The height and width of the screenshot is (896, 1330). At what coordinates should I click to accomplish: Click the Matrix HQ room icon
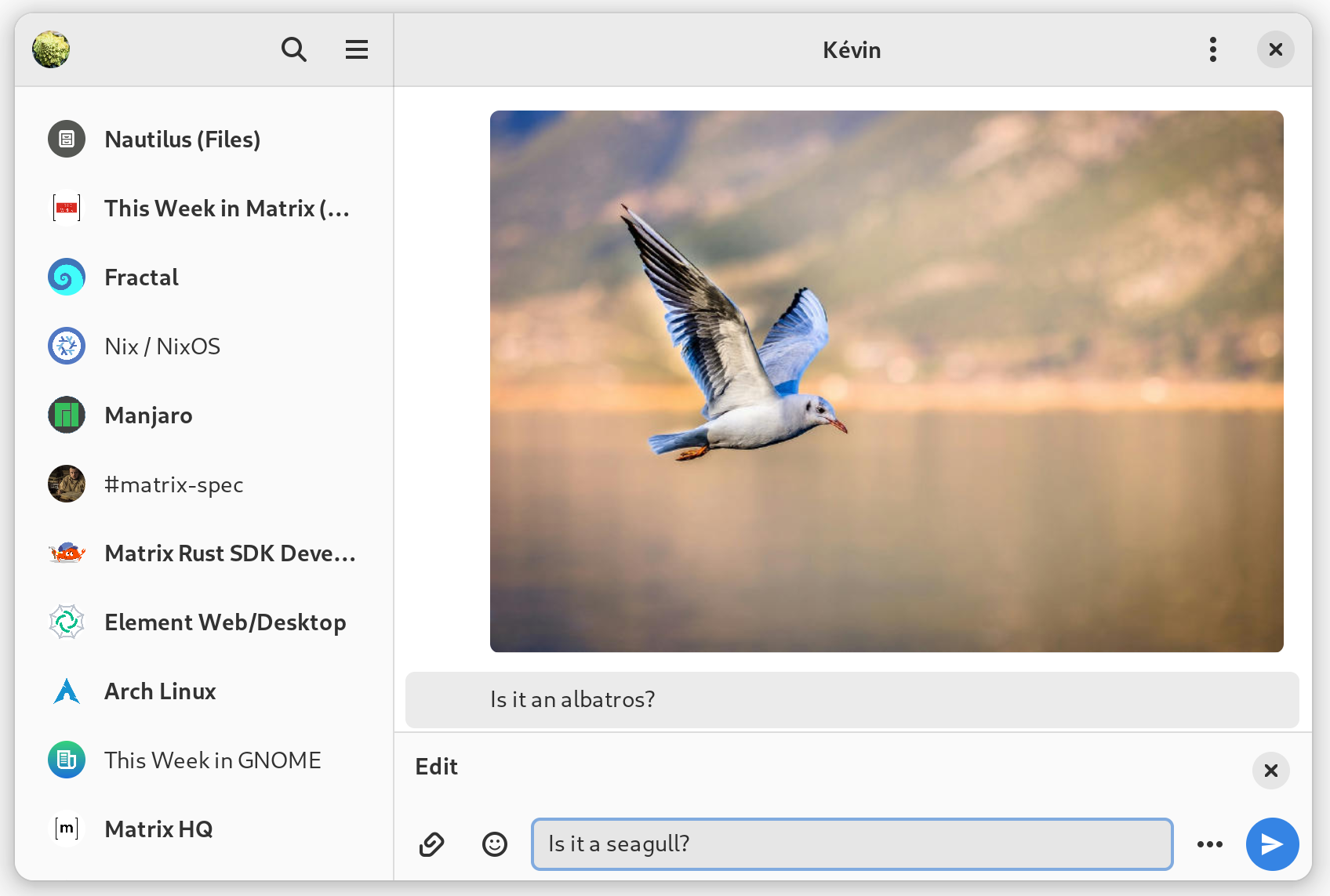point(67,829)
